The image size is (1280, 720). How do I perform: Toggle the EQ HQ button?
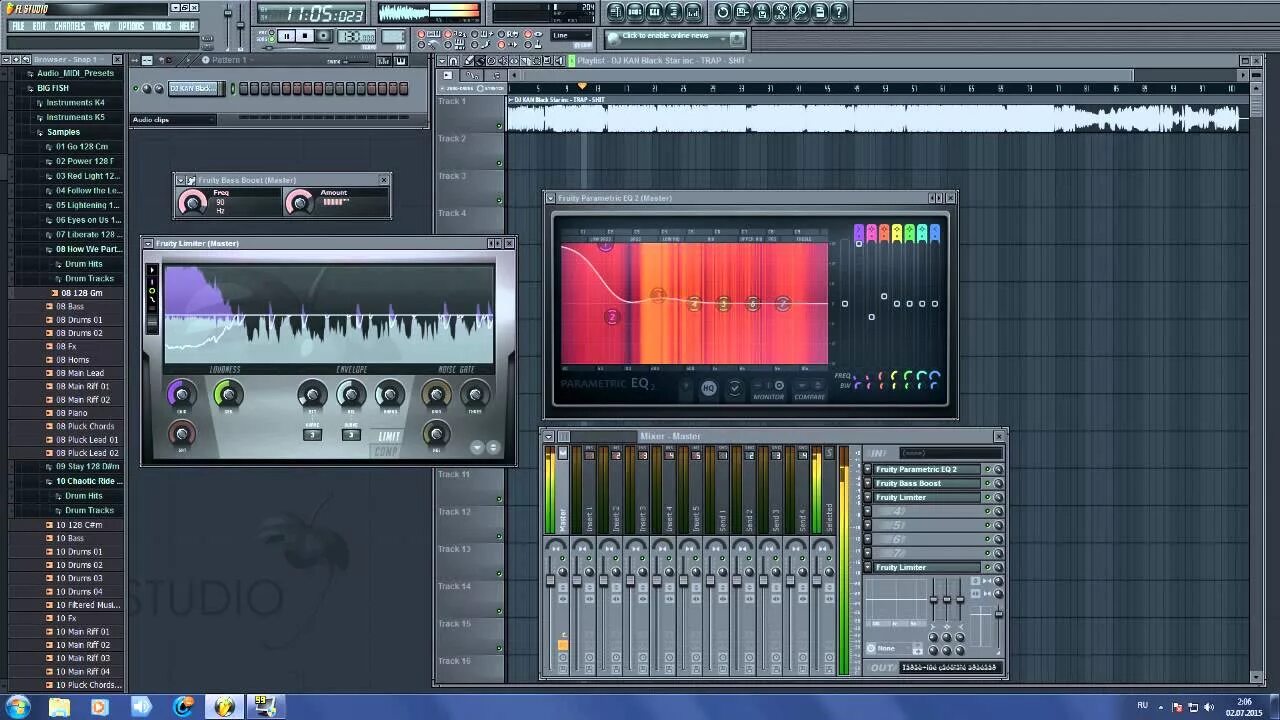[709, 388]
